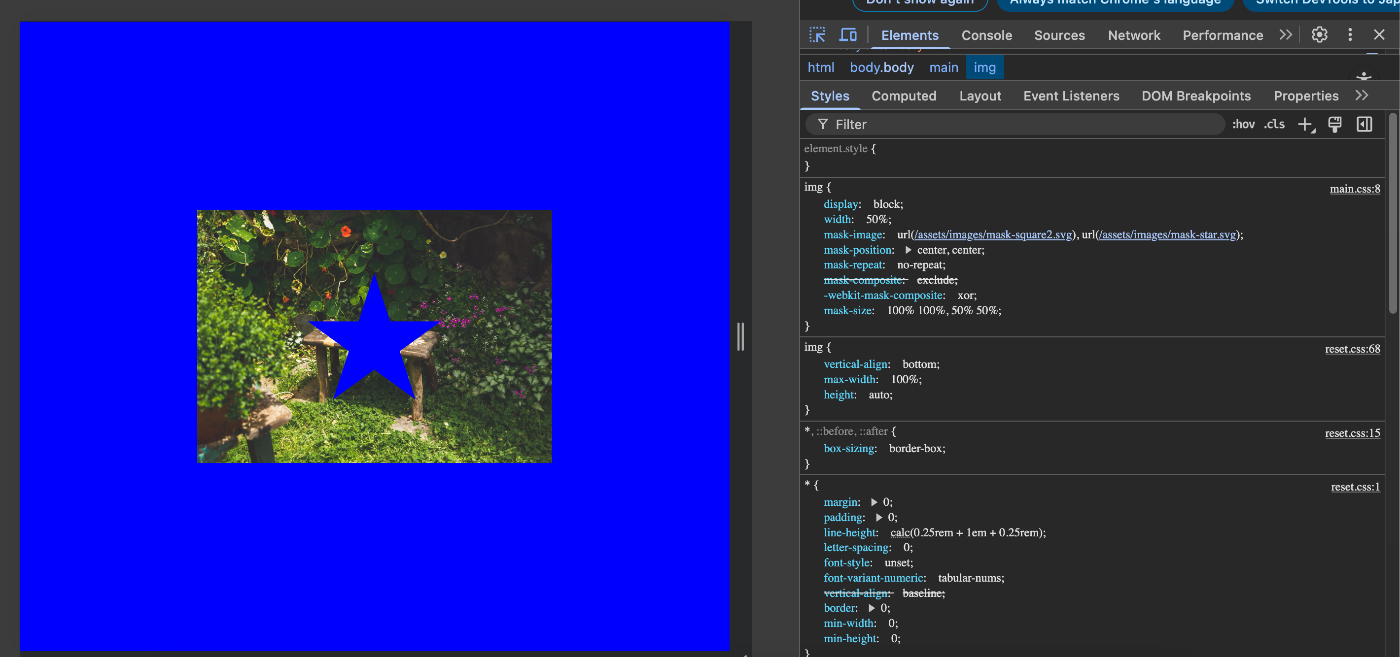Select img in the breadcrumb

pos(985,67)
